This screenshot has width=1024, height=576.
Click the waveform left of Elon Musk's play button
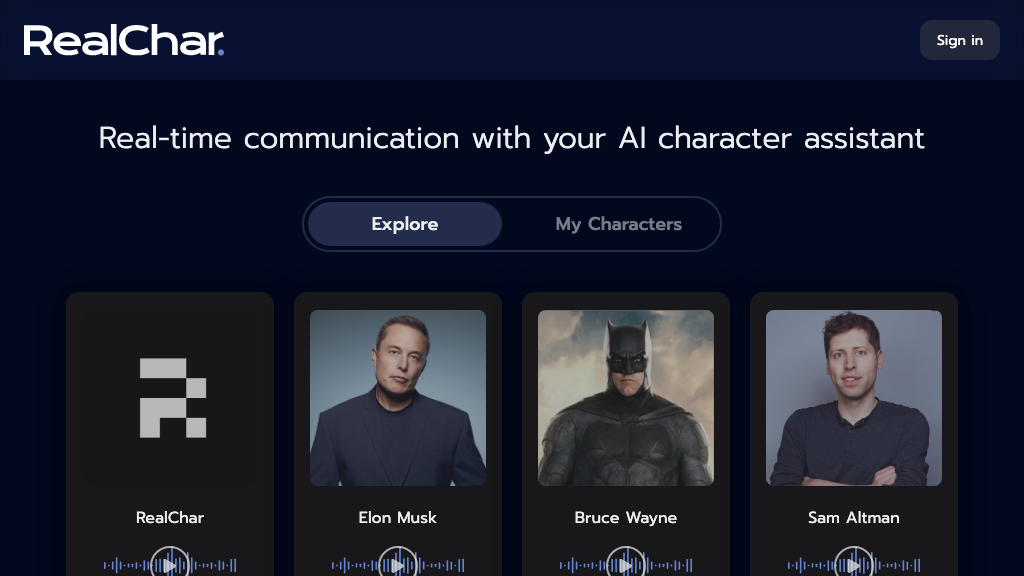(x=353, y=566)
